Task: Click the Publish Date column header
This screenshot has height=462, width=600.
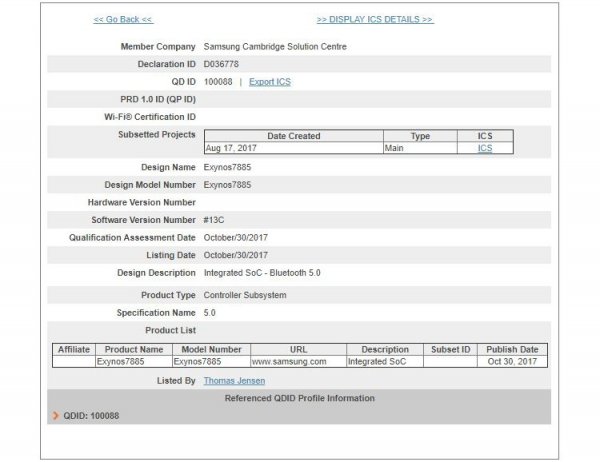Action: pos(512,349)
